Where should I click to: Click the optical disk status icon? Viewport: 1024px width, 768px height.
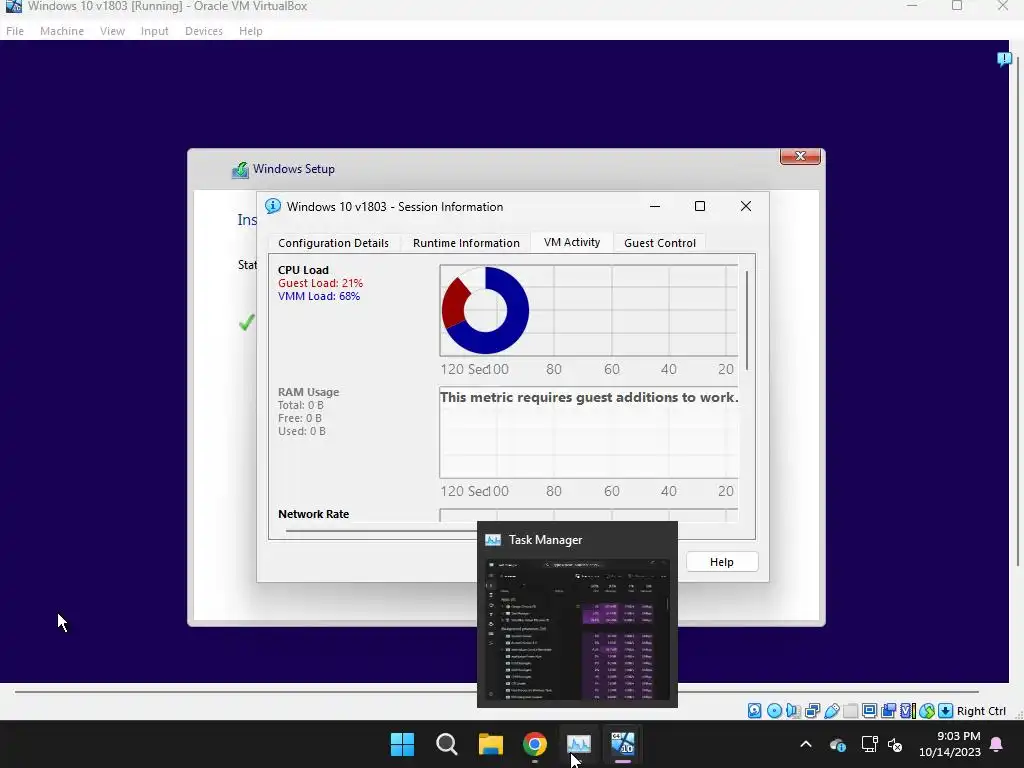(774, 711)
